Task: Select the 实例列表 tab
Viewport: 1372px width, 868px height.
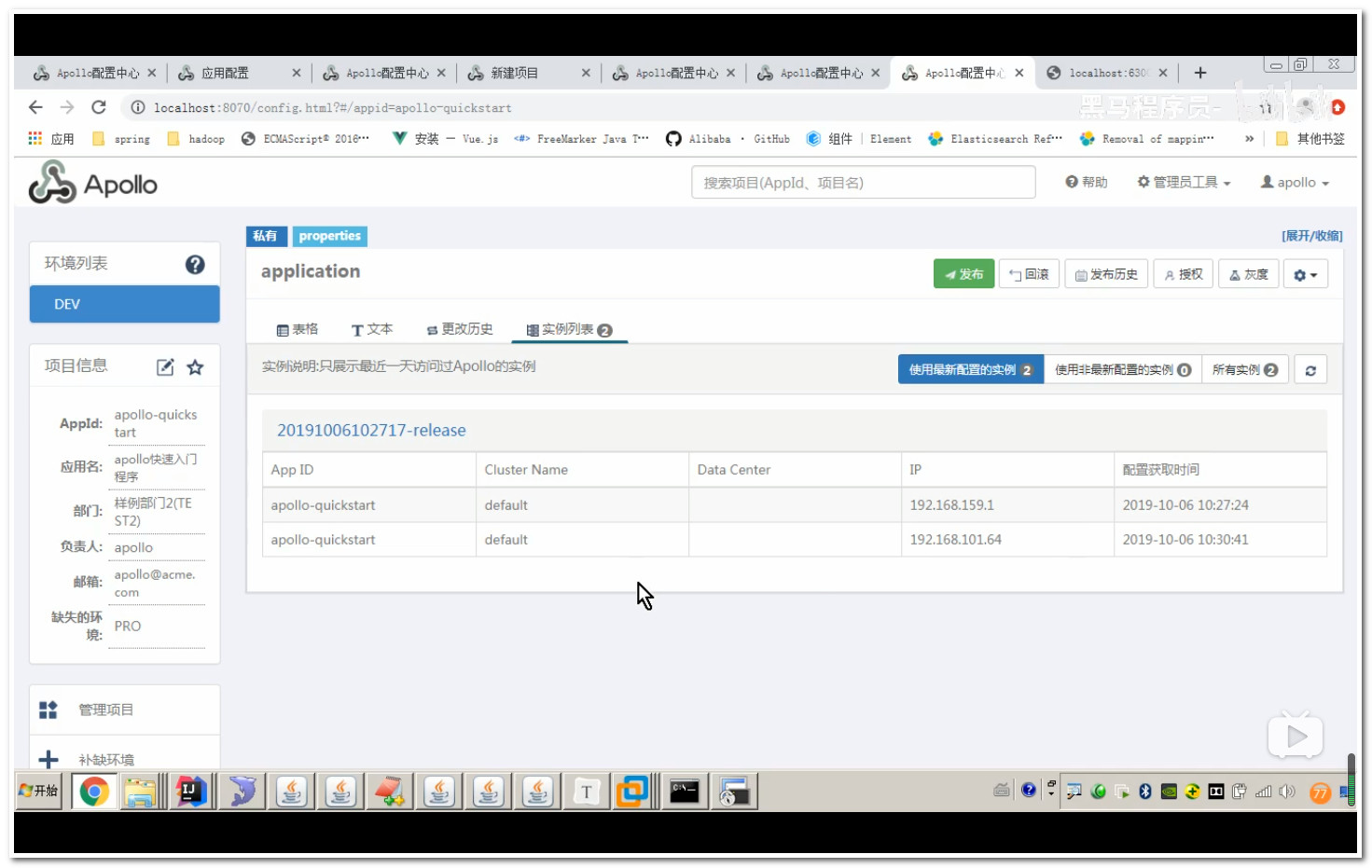Action: tap(569, 330)
